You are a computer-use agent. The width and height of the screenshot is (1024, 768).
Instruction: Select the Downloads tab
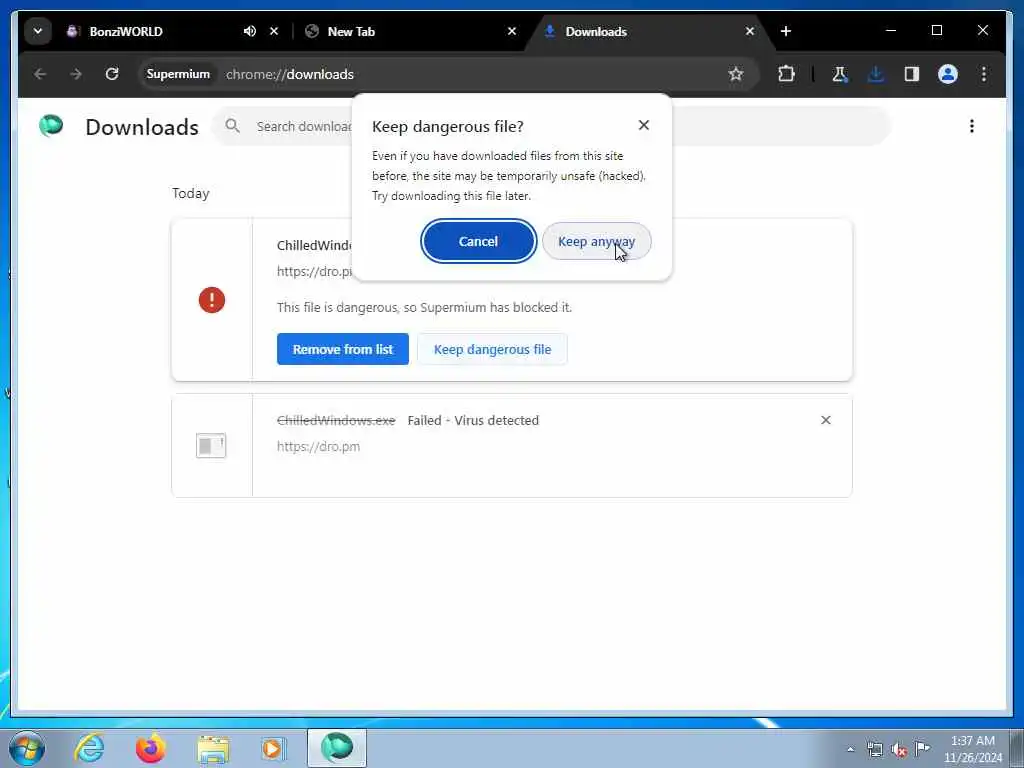[596, 31]
